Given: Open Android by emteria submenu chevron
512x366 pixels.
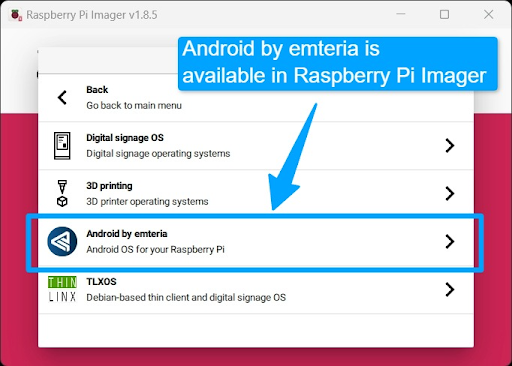Looking at the screenshot, I should click(450, 241).
